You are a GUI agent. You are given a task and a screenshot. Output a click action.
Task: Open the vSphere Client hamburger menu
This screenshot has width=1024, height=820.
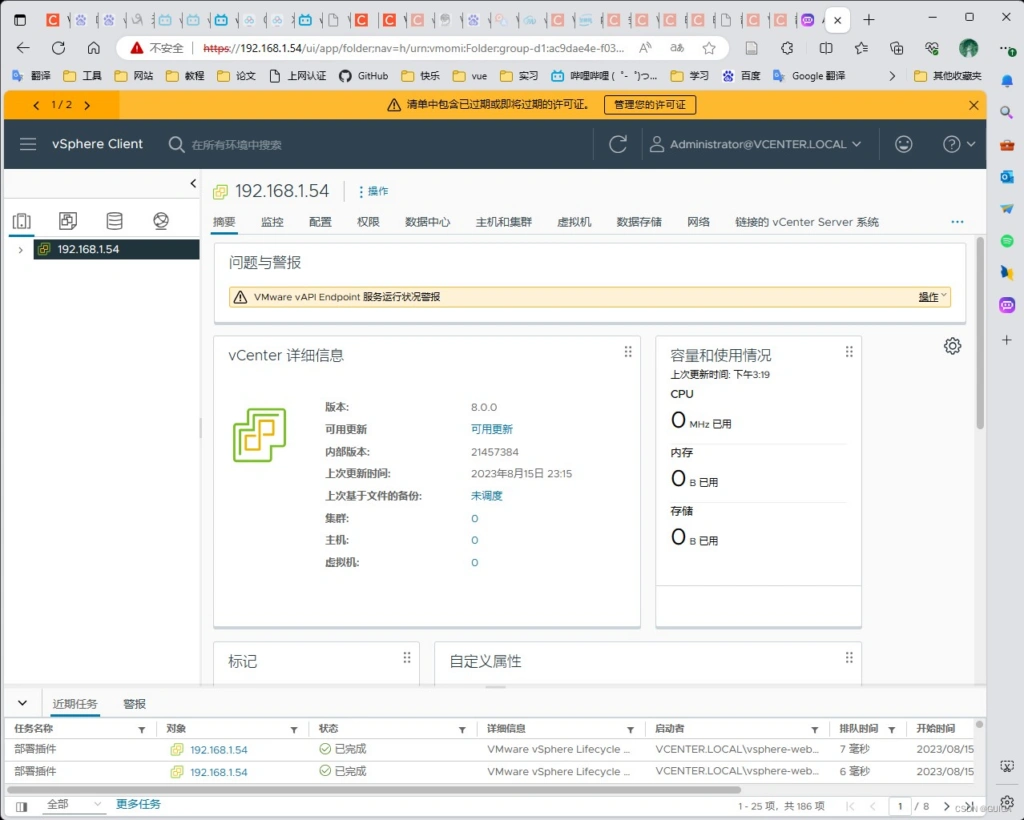pyautogui.click(x=27, y=144)
